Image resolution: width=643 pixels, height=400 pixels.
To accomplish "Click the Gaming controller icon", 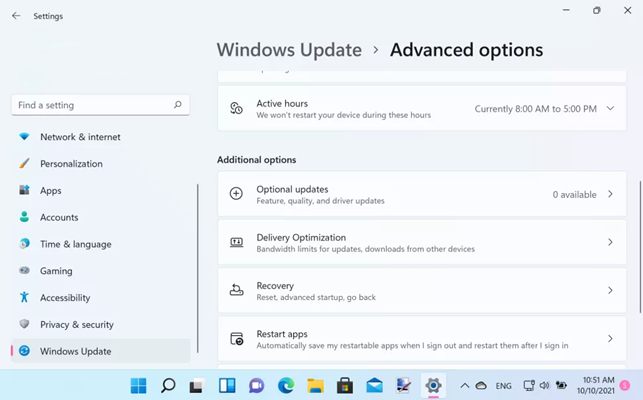I will pyautogui.click(x=24, y=270).
